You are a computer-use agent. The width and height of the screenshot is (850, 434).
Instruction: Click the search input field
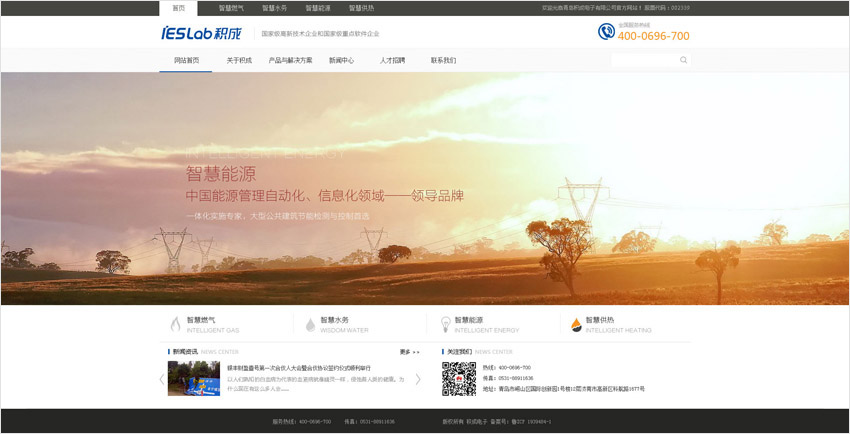pyautogui.click(x=643, y=60)
